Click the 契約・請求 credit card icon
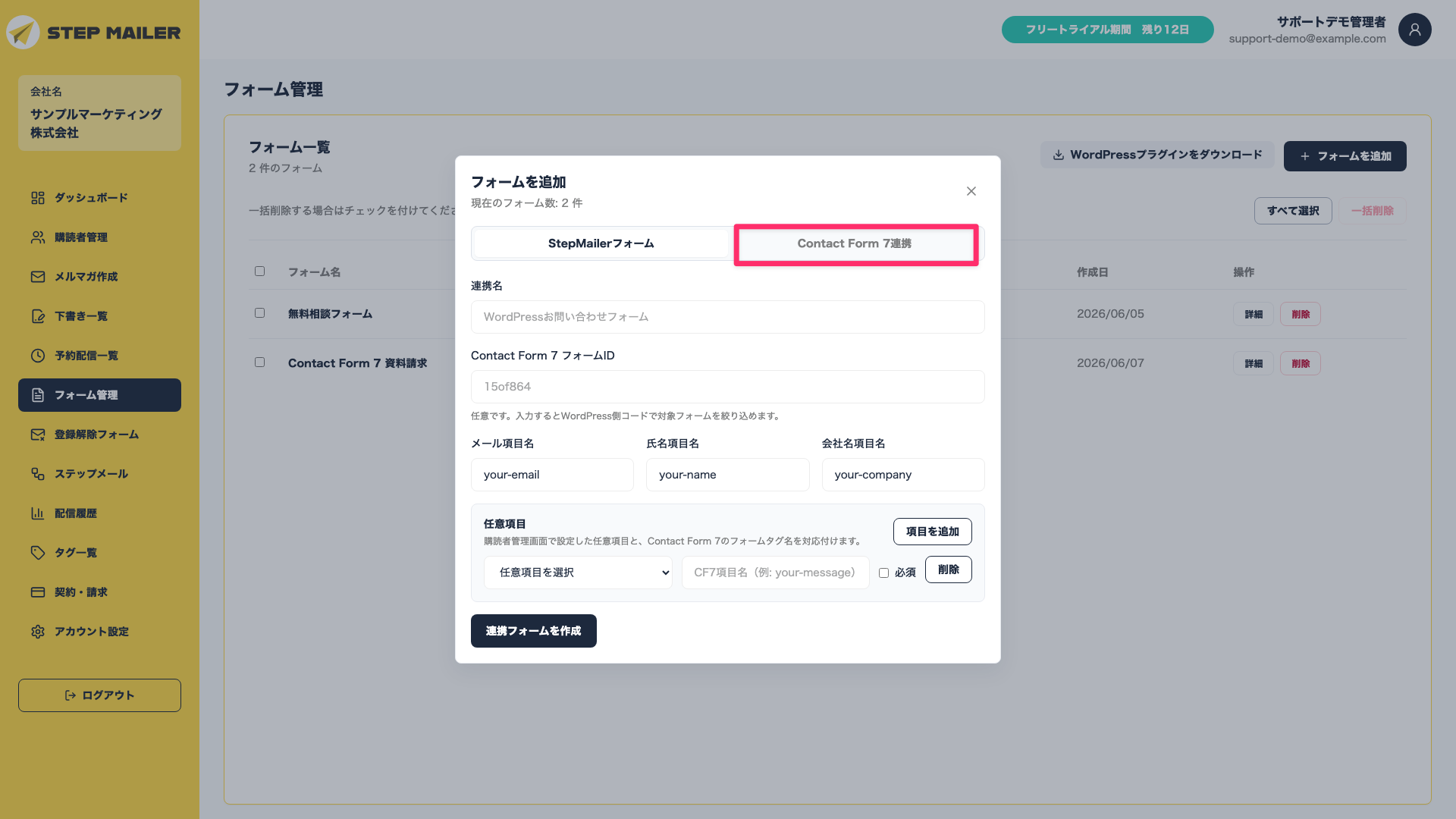Image resolution: width=1456 pixels, height=819 pixels. (38, 592)
